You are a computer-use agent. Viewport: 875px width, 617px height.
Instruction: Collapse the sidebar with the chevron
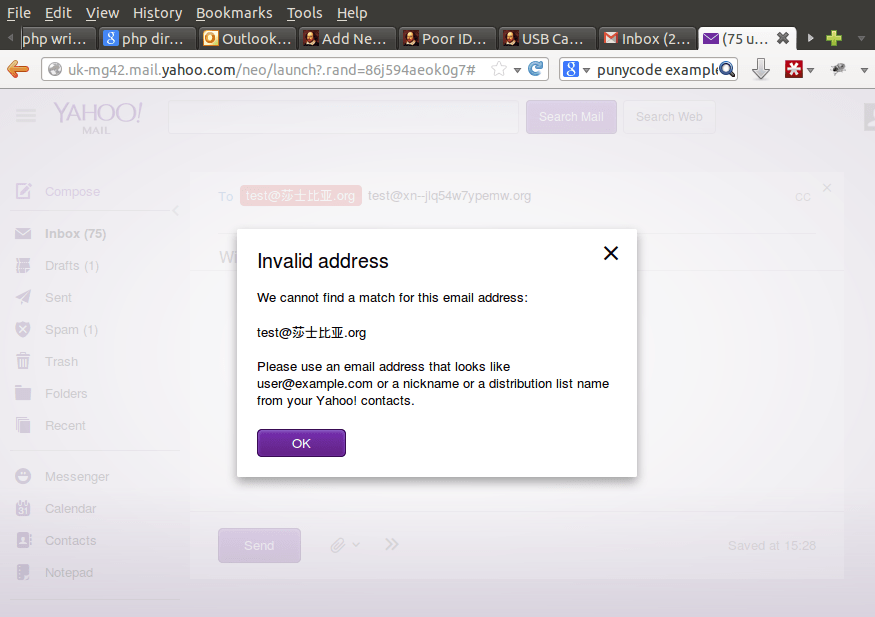[x=175, y=210]
